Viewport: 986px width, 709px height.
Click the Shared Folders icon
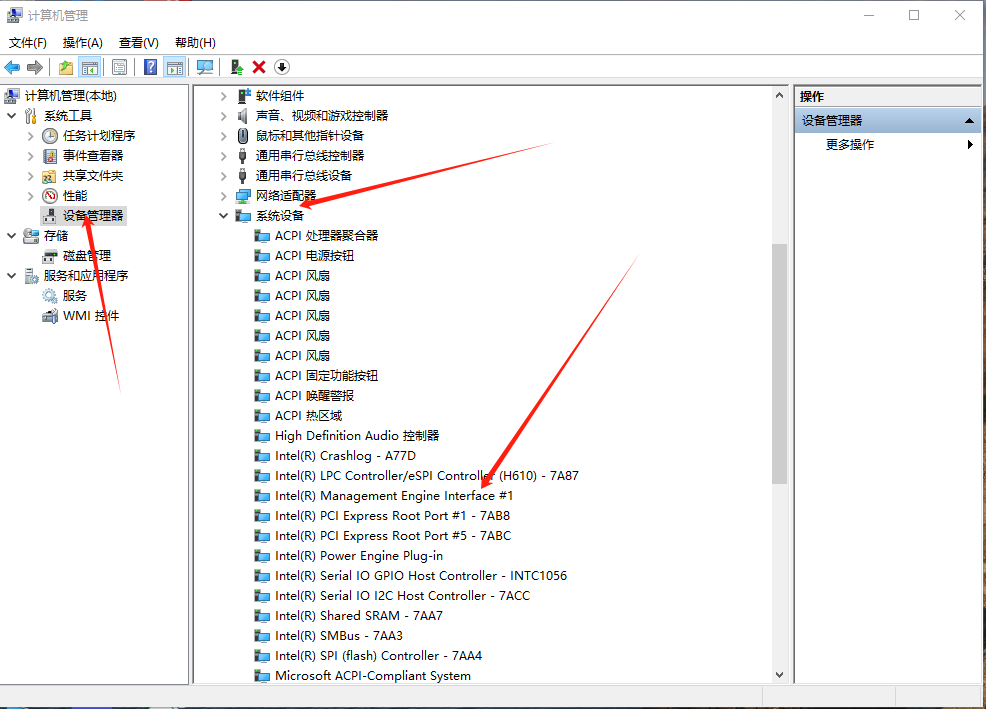coord(50,176)
